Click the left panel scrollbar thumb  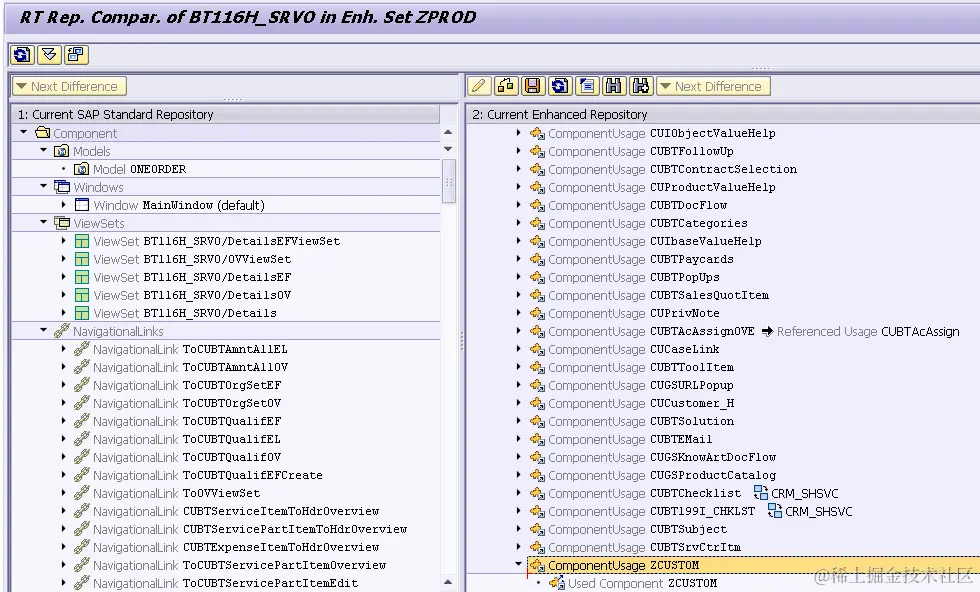[448, 181]
